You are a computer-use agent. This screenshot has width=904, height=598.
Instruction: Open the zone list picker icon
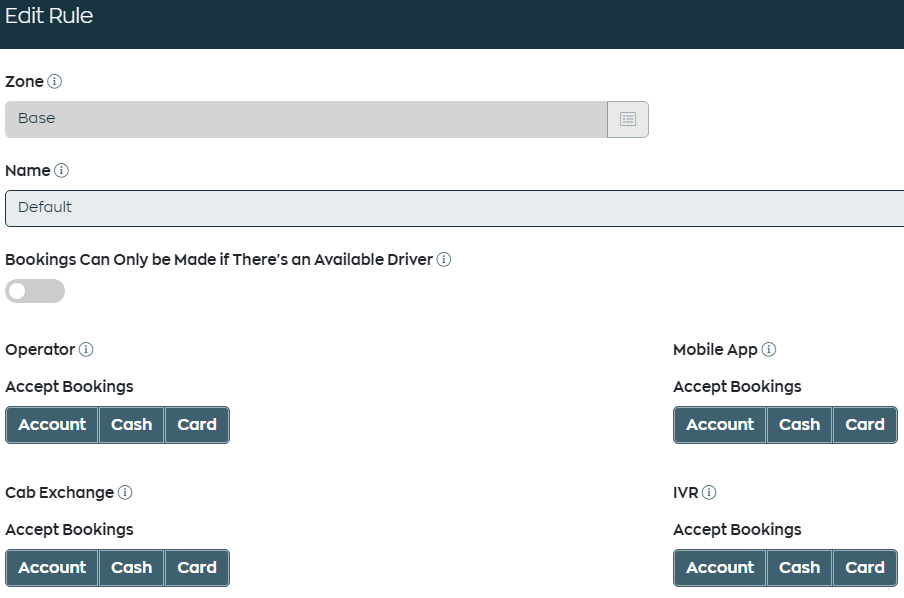tap(628, 119)
